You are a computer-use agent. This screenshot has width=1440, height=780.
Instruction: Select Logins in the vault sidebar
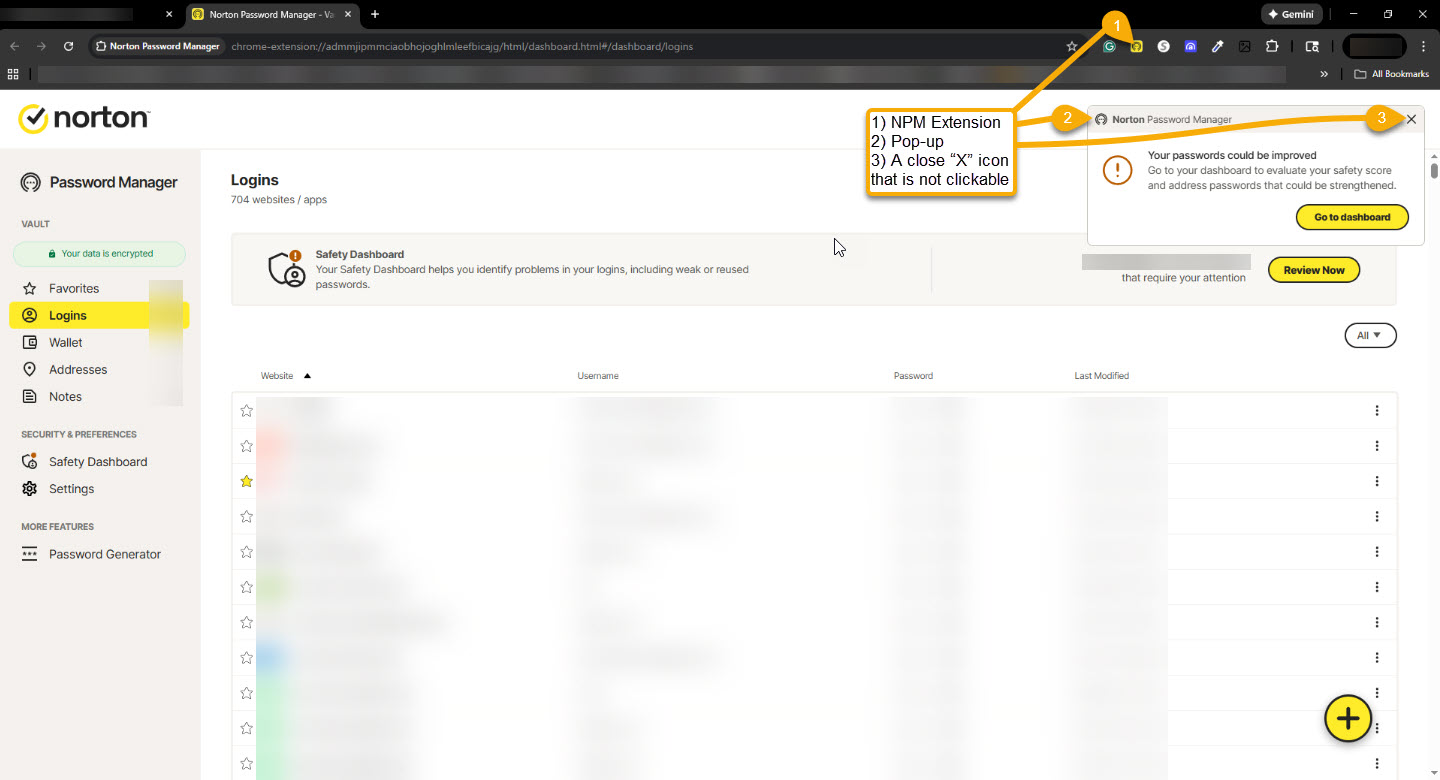(x=70, y=315)
